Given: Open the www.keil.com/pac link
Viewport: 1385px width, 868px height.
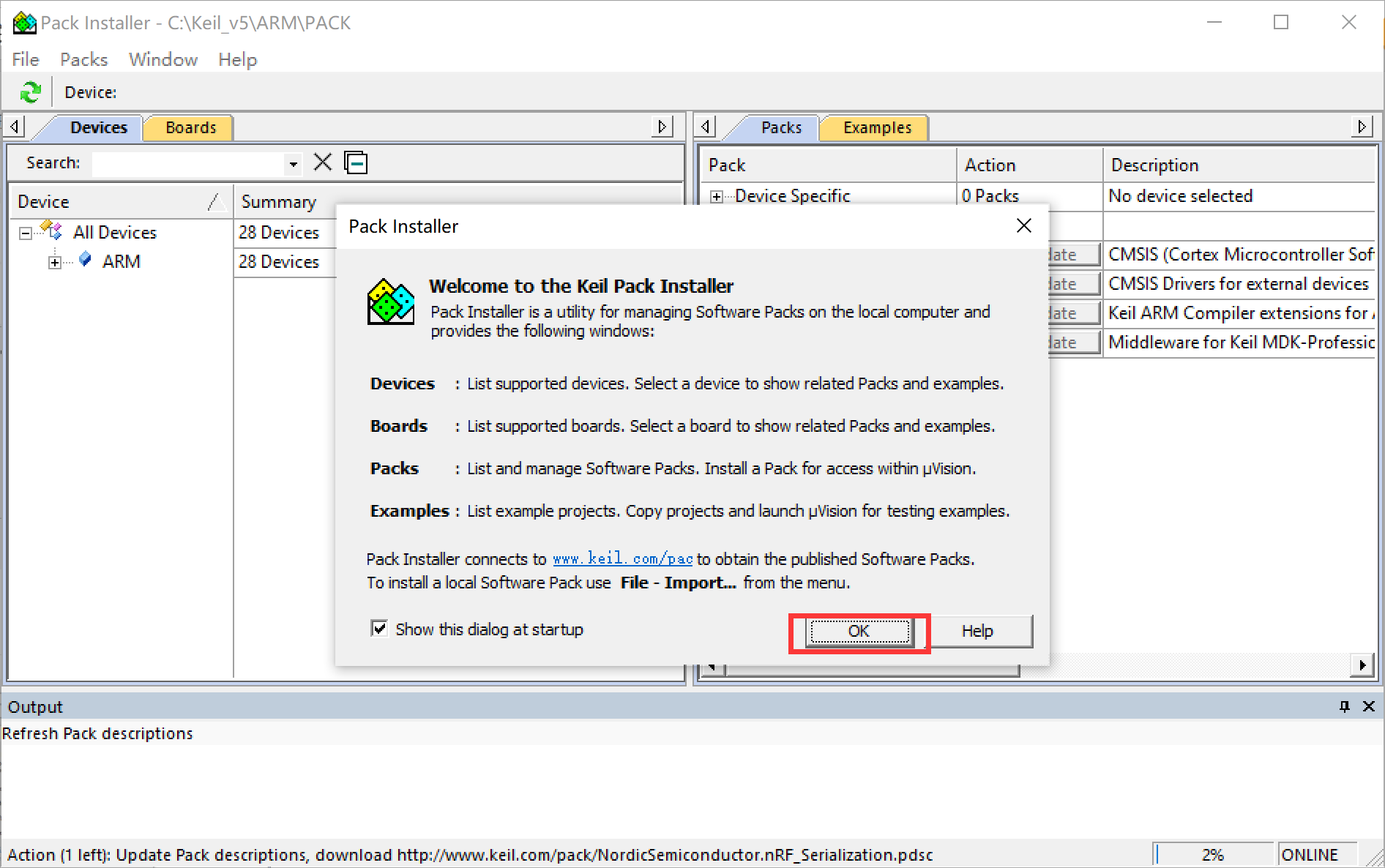Looking at the screenshot, I should point(622,558).
